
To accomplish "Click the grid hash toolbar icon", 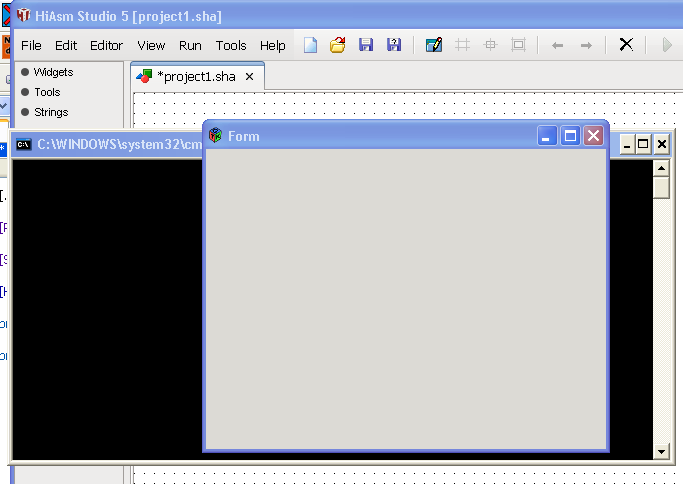I will tap(463, 45).
